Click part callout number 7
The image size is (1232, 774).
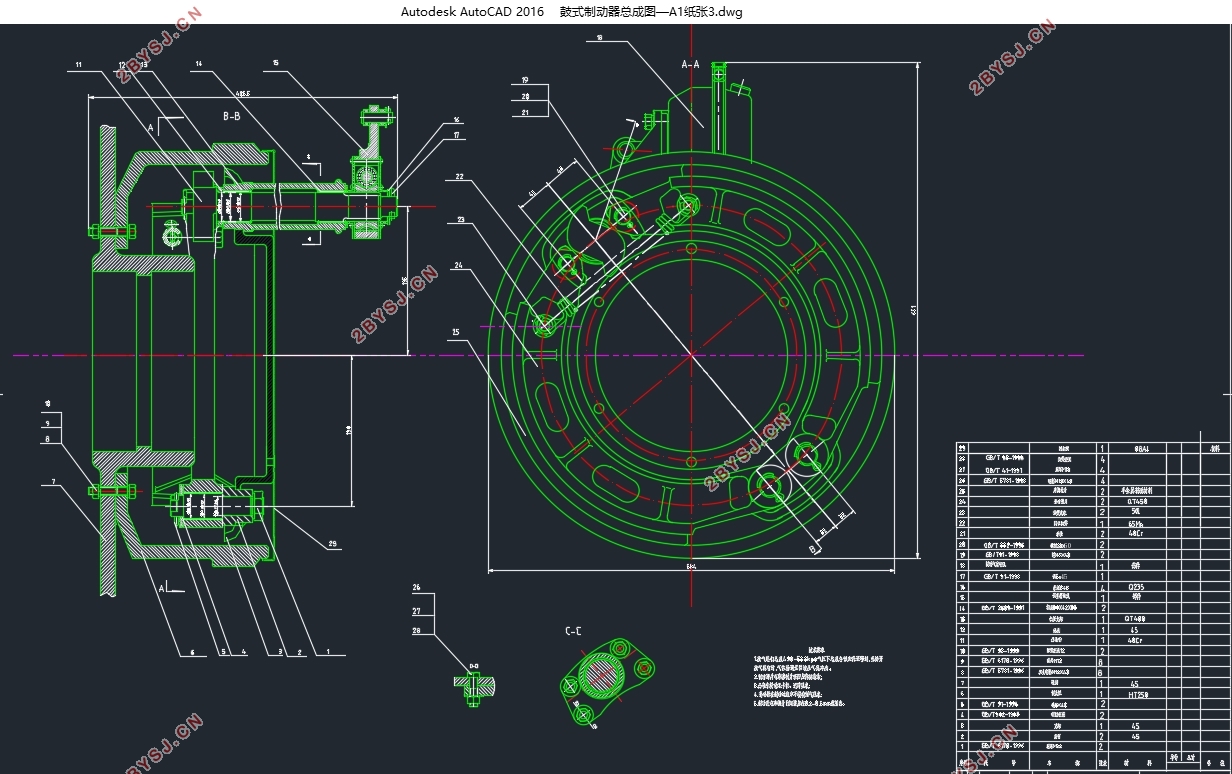pyautogui.click(x=54, y=482)
